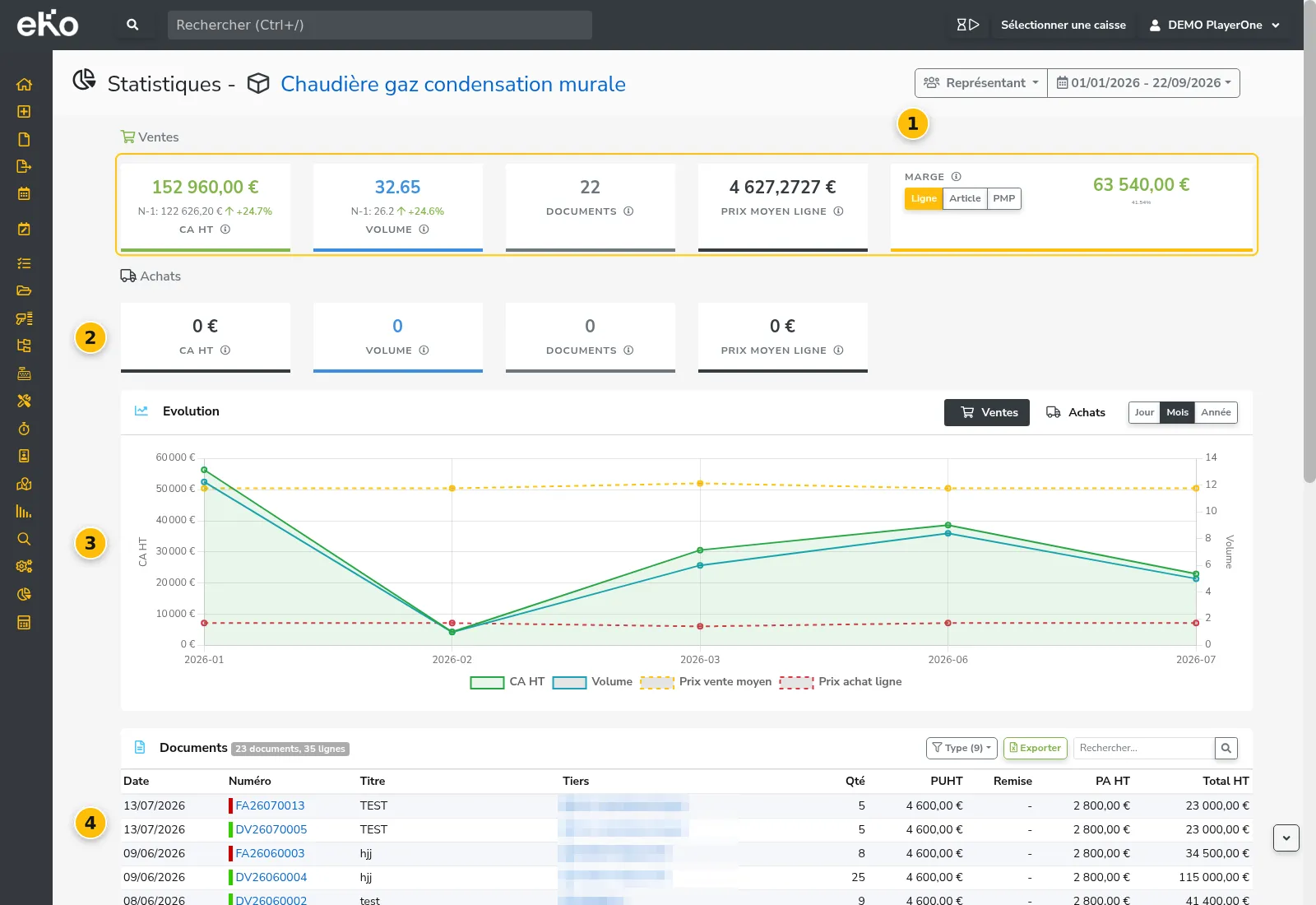The image size is (1316, 905).
Task: Open the date range 01/01/2026 - 22/09/2026 picker
Action: tap(1143, 83)
